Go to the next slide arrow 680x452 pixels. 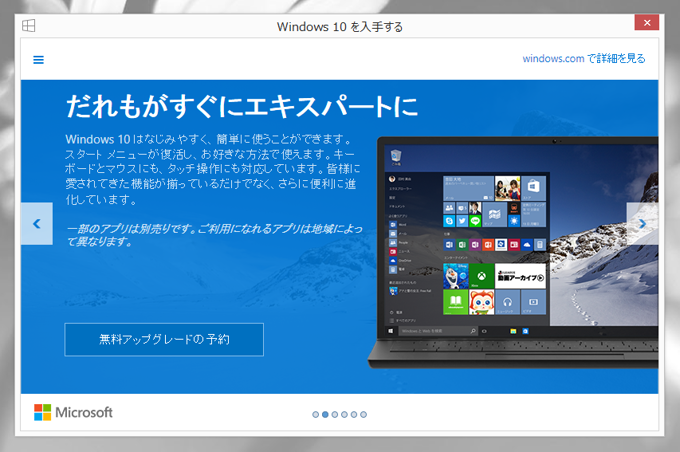642,223
